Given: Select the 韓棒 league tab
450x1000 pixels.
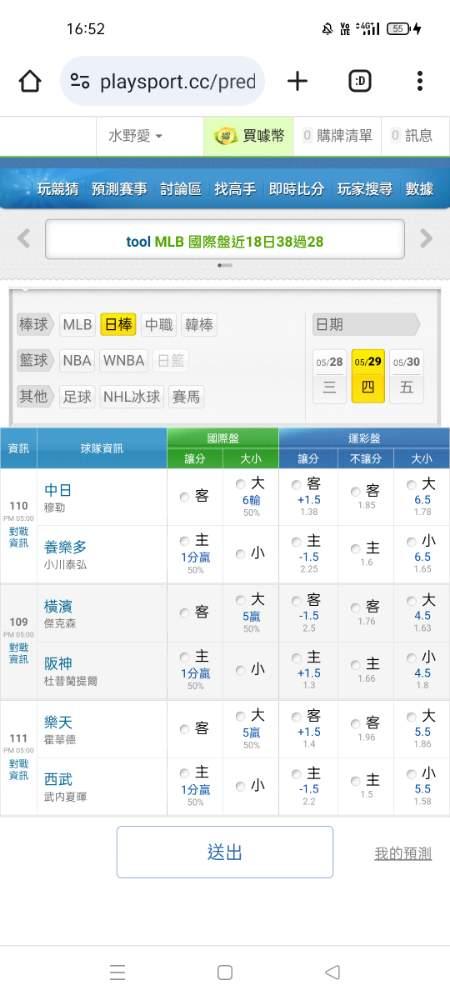Looking at the screenshot, I should (199, 325).
